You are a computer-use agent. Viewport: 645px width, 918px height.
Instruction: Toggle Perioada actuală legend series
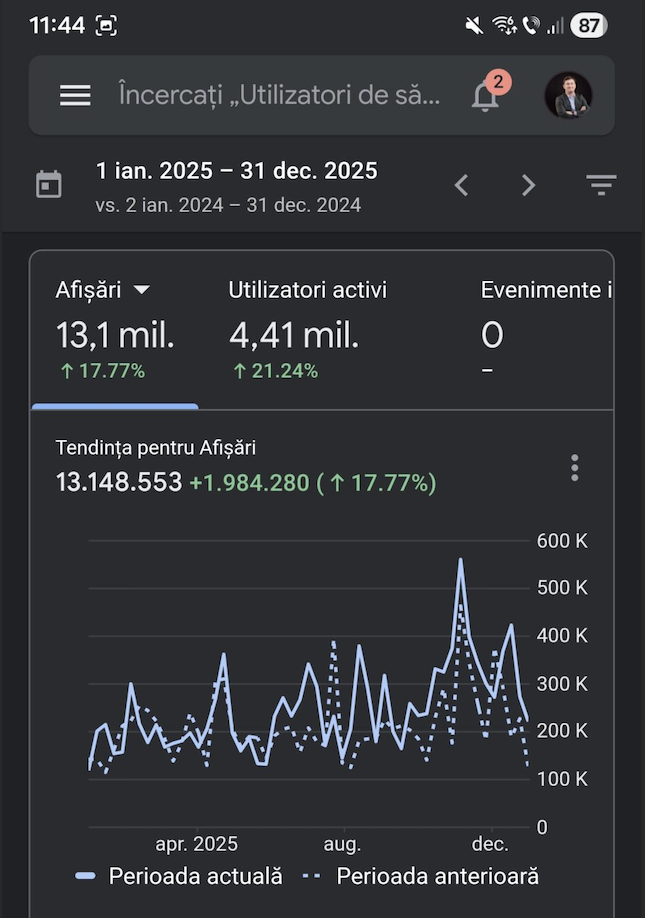tap(180, 876)
